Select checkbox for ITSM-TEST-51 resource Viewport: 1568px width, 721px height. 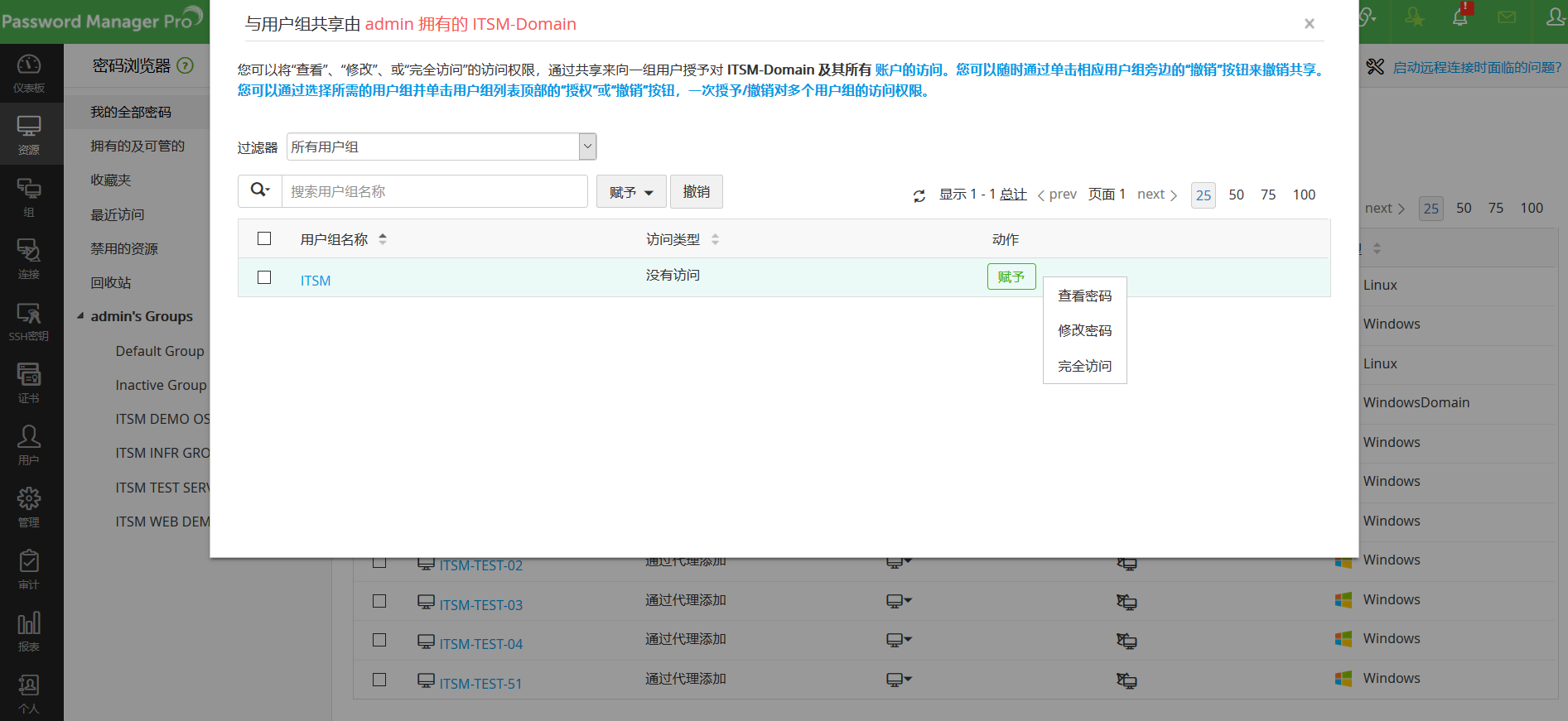click(379, 680)
